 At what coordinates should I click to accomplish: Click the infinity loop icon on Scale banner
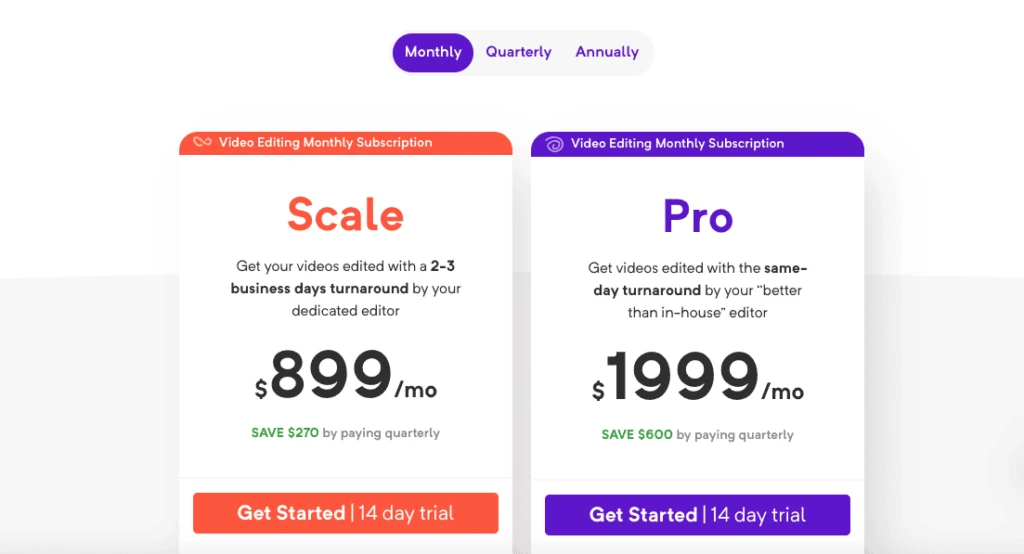pyautogui.click(x=202, y=143)
